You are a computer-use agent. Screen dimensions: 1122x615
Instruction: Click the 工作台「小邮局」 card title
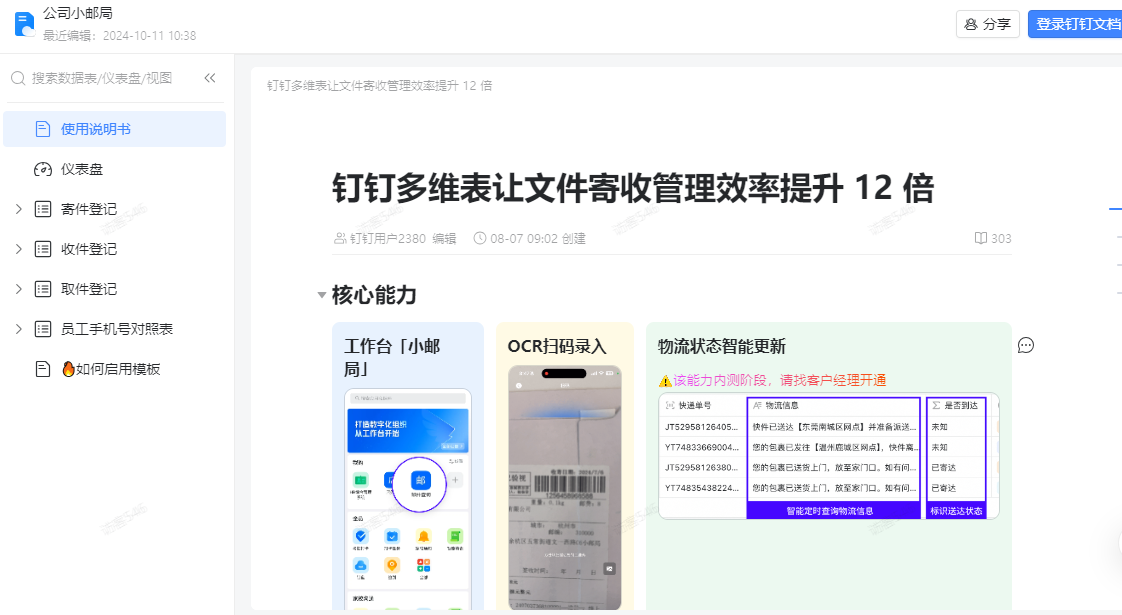coord(392,357)
